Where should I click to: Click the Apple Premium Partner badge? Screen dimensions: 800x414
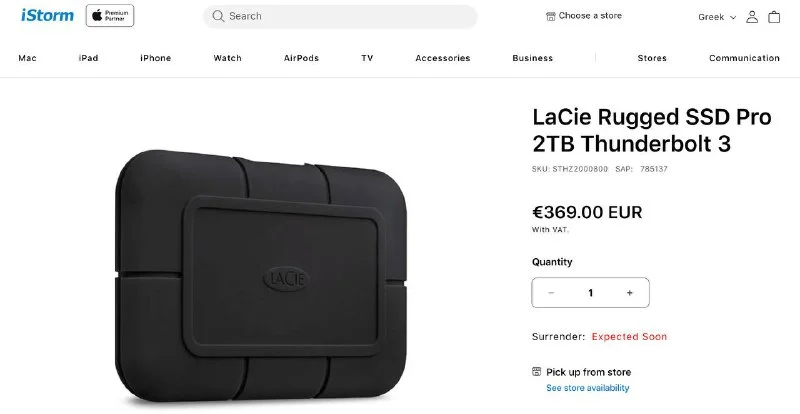[110, 16]
